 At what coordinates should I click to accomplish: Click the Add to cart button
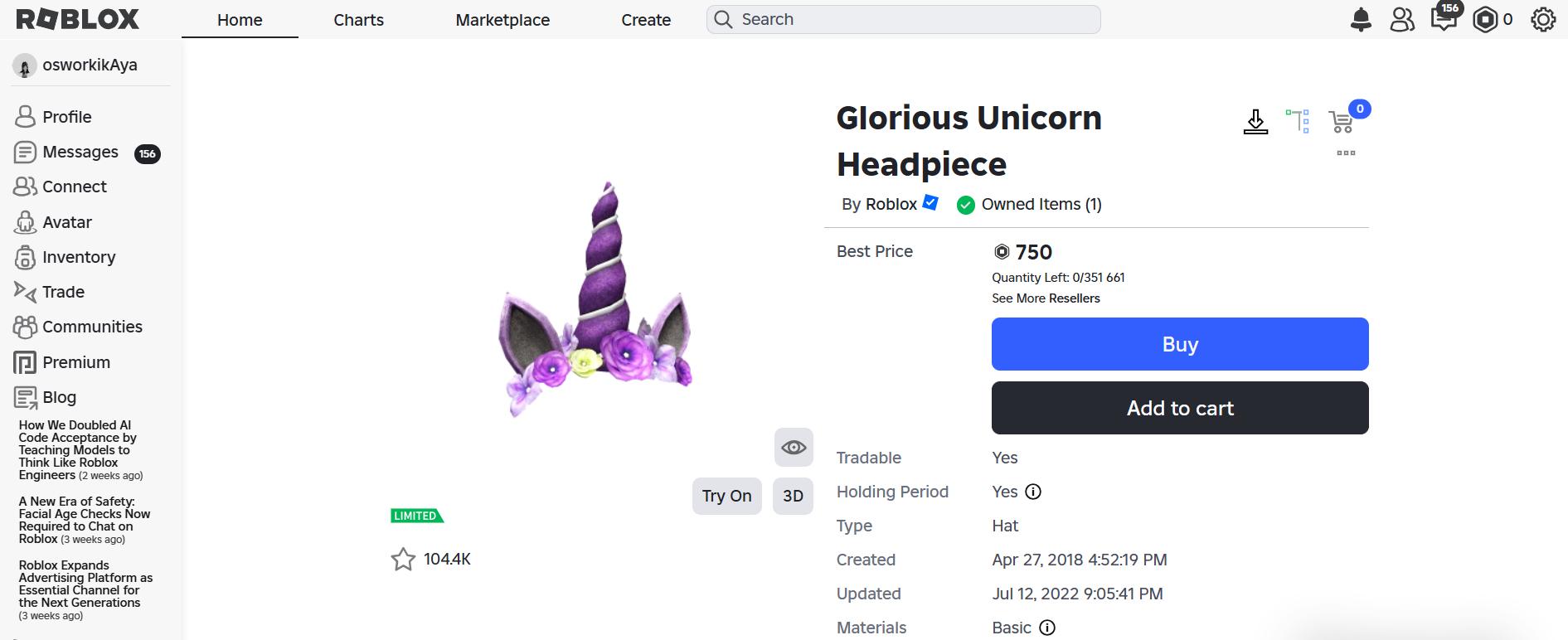(x=1179, y=408)
